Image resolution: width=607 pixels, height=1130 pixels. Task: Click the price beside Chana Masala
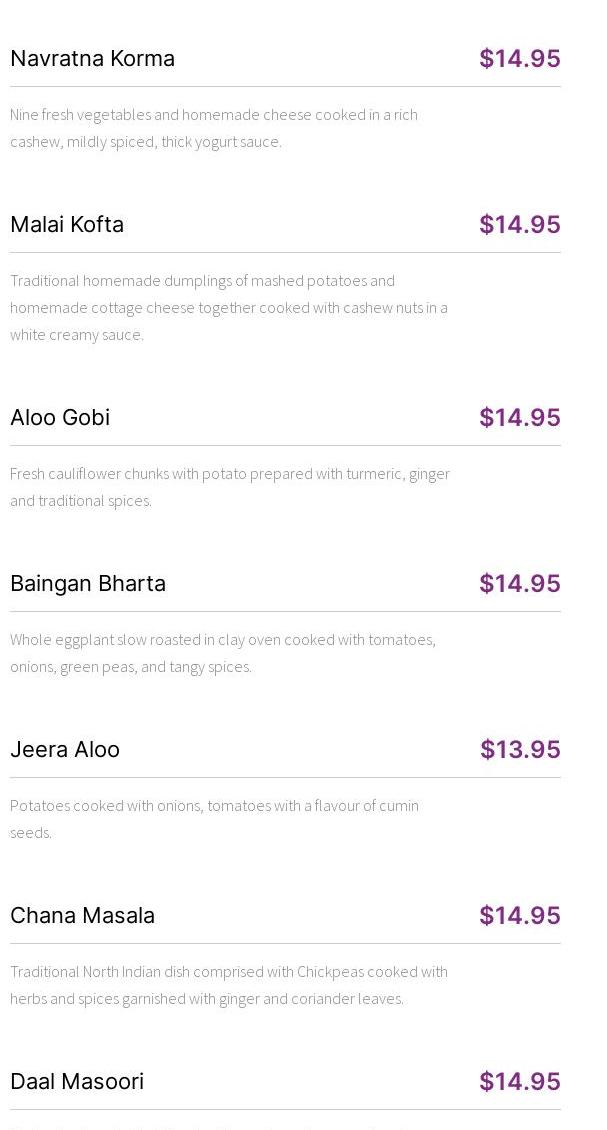(519, 915)
